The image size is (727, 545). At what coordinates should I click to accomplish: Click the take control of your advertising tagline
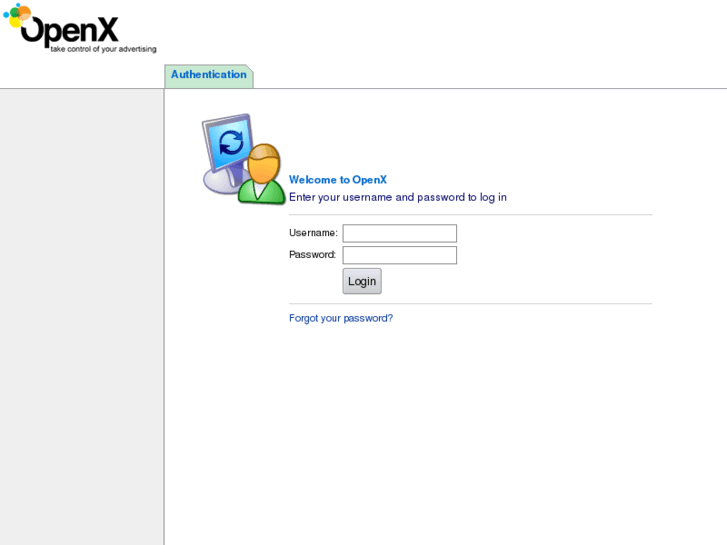(x=103, y=49)
